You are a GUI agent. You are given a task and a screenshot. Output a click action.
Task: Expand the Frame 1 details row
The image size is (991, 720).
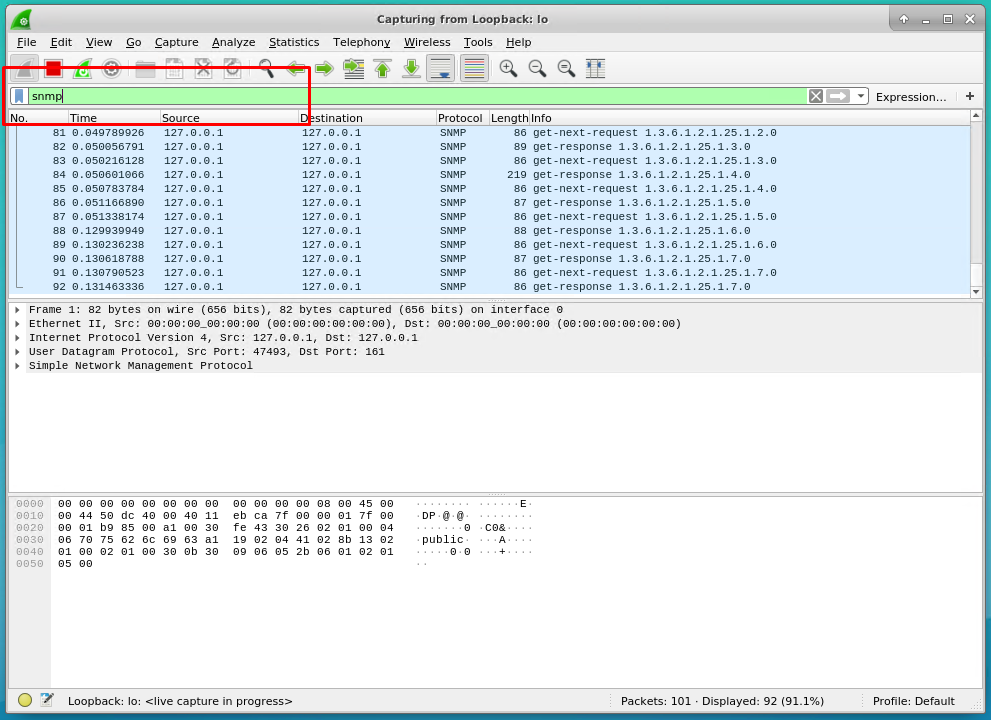[x=18, y=310]
